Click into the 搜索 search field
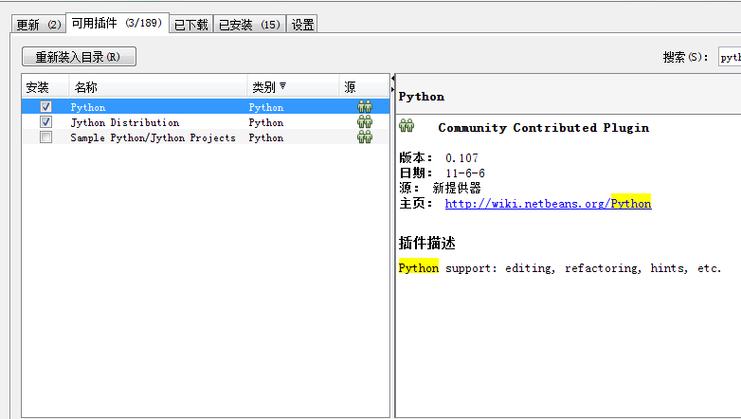The image size is (741, 419). coord(729,57)
